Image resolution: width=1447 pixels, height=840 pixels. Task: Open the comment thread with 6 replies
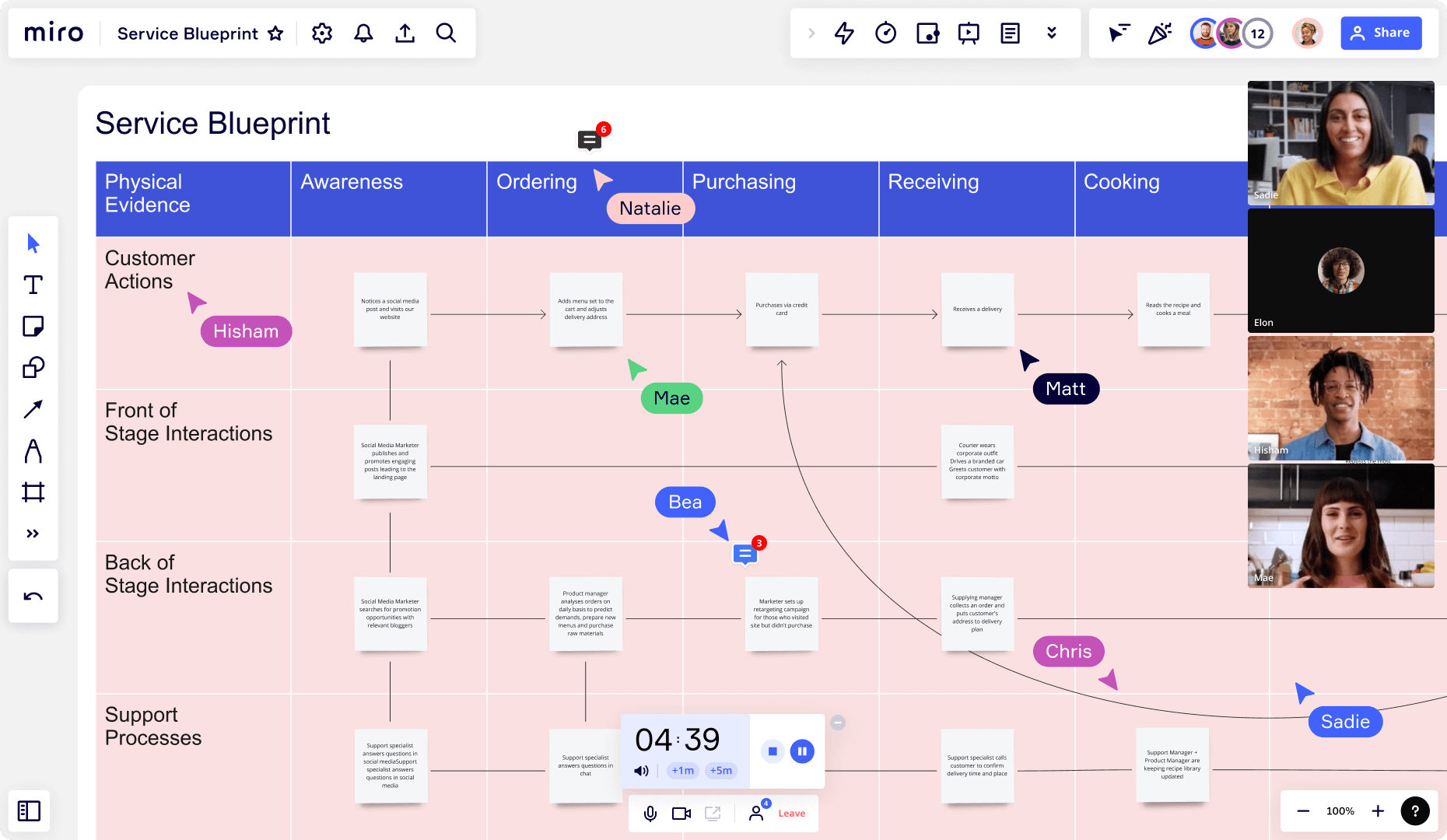pos(590,140)
